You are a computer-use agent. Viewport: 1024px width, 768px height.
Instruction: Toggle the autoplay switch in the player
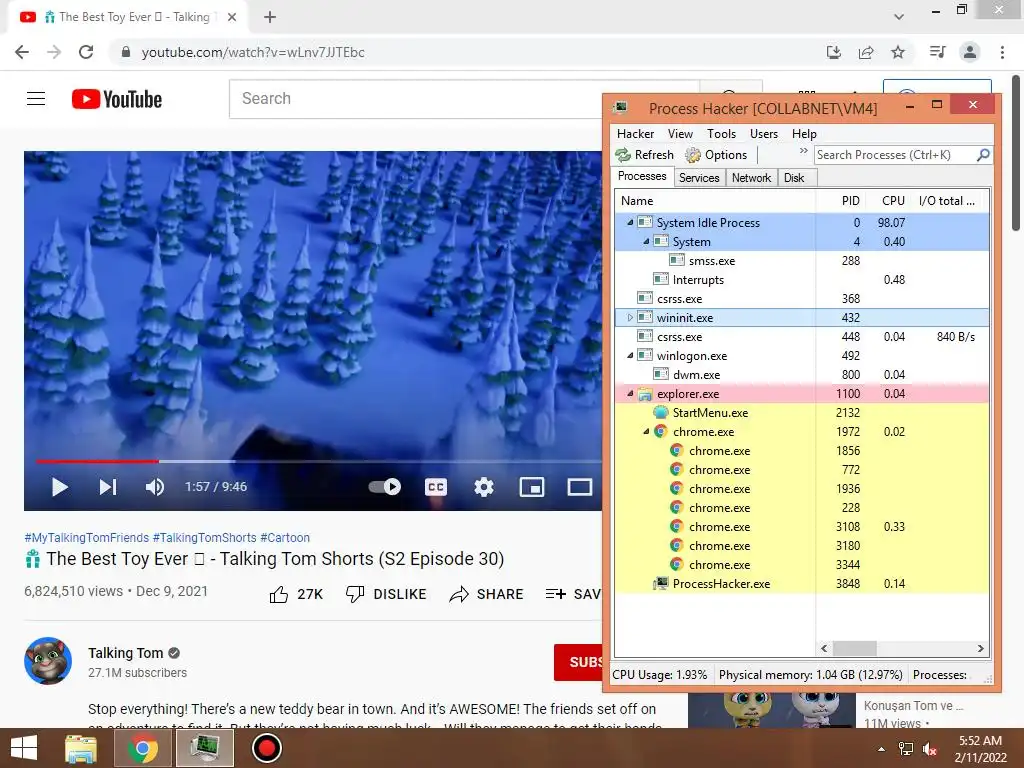point(385,487)
